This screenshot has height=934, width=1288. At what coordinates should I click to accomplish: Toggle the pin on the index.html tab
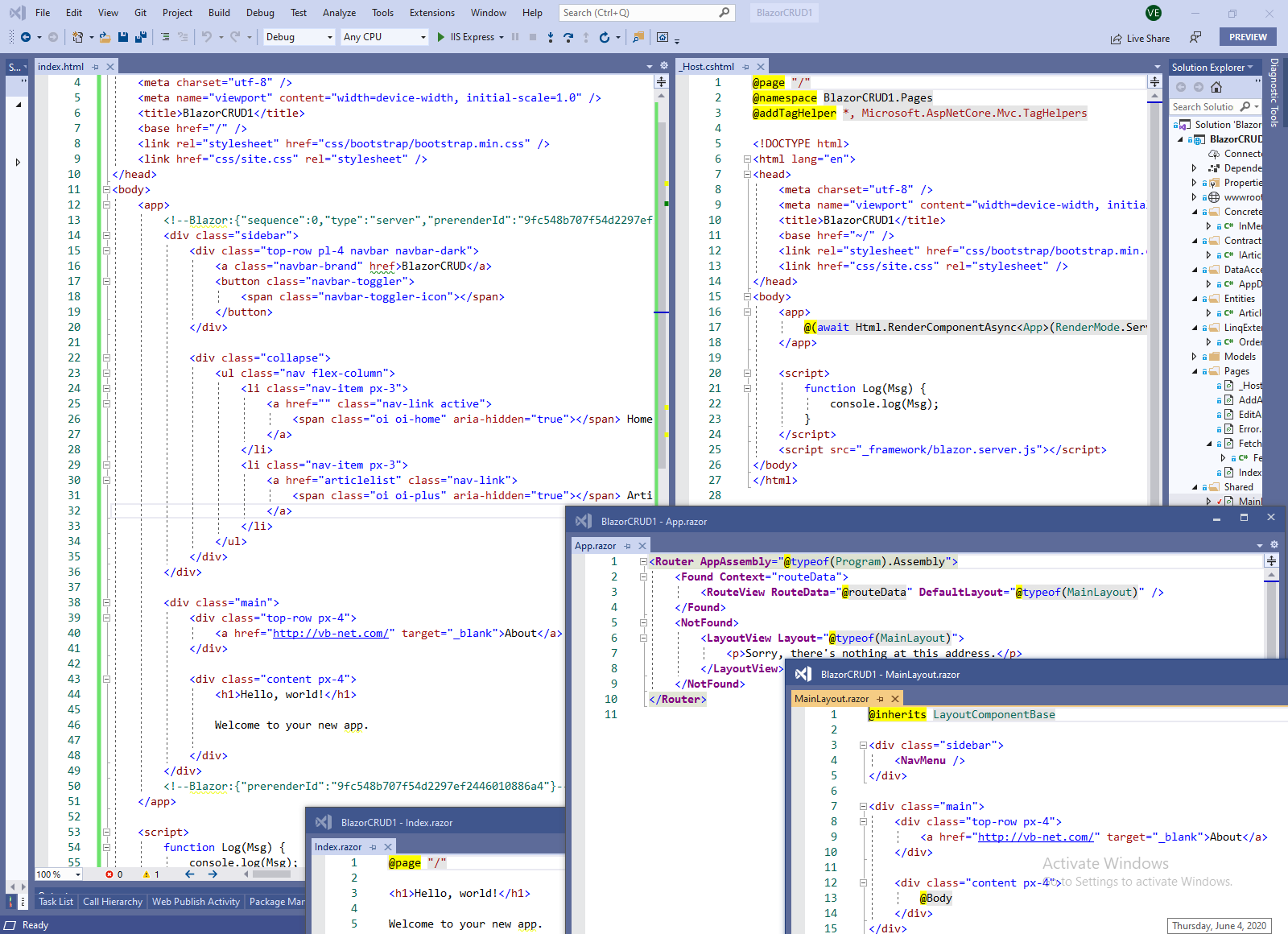[96, 67]
